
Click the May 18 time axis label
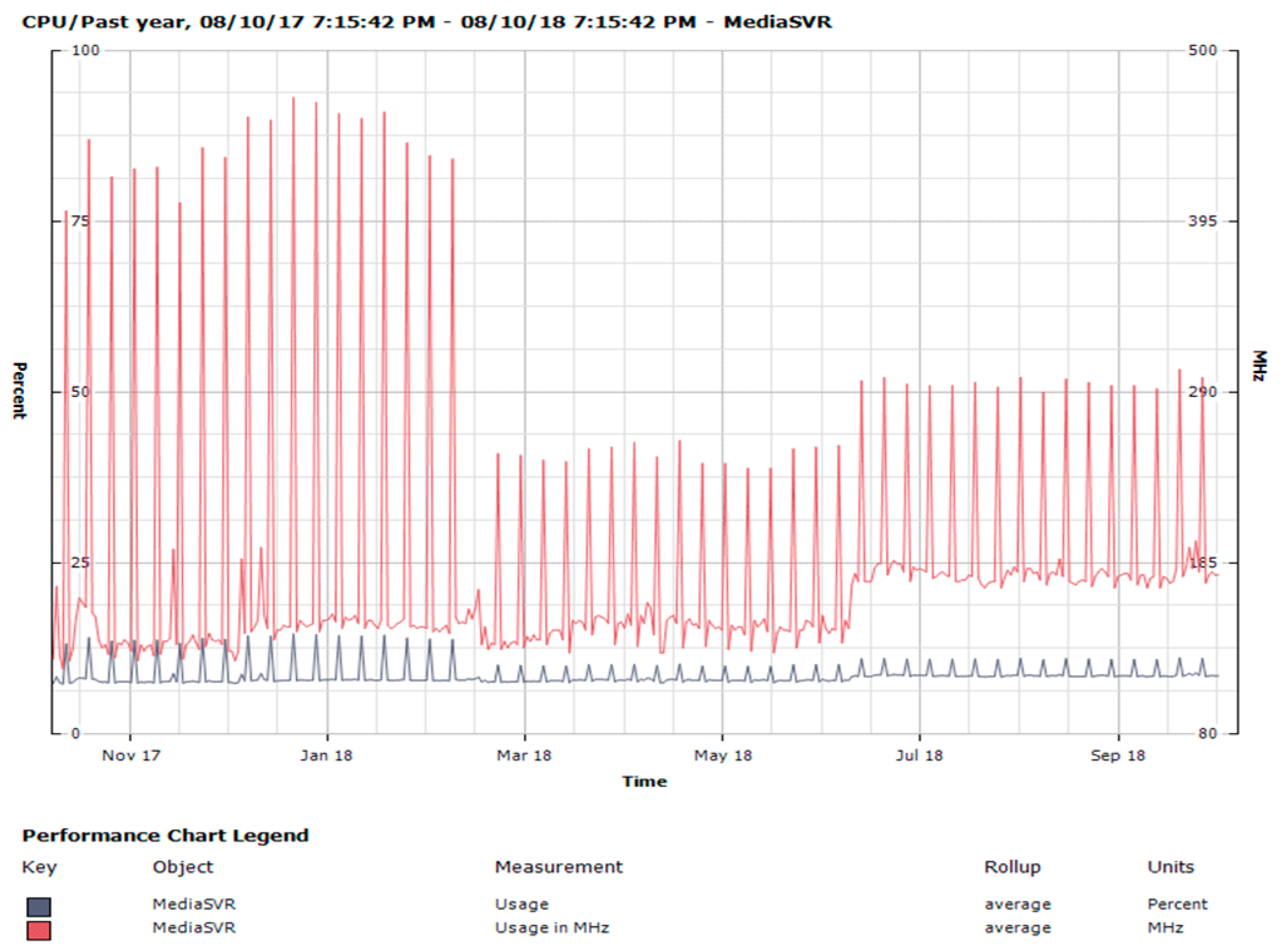tap(722, 755)
